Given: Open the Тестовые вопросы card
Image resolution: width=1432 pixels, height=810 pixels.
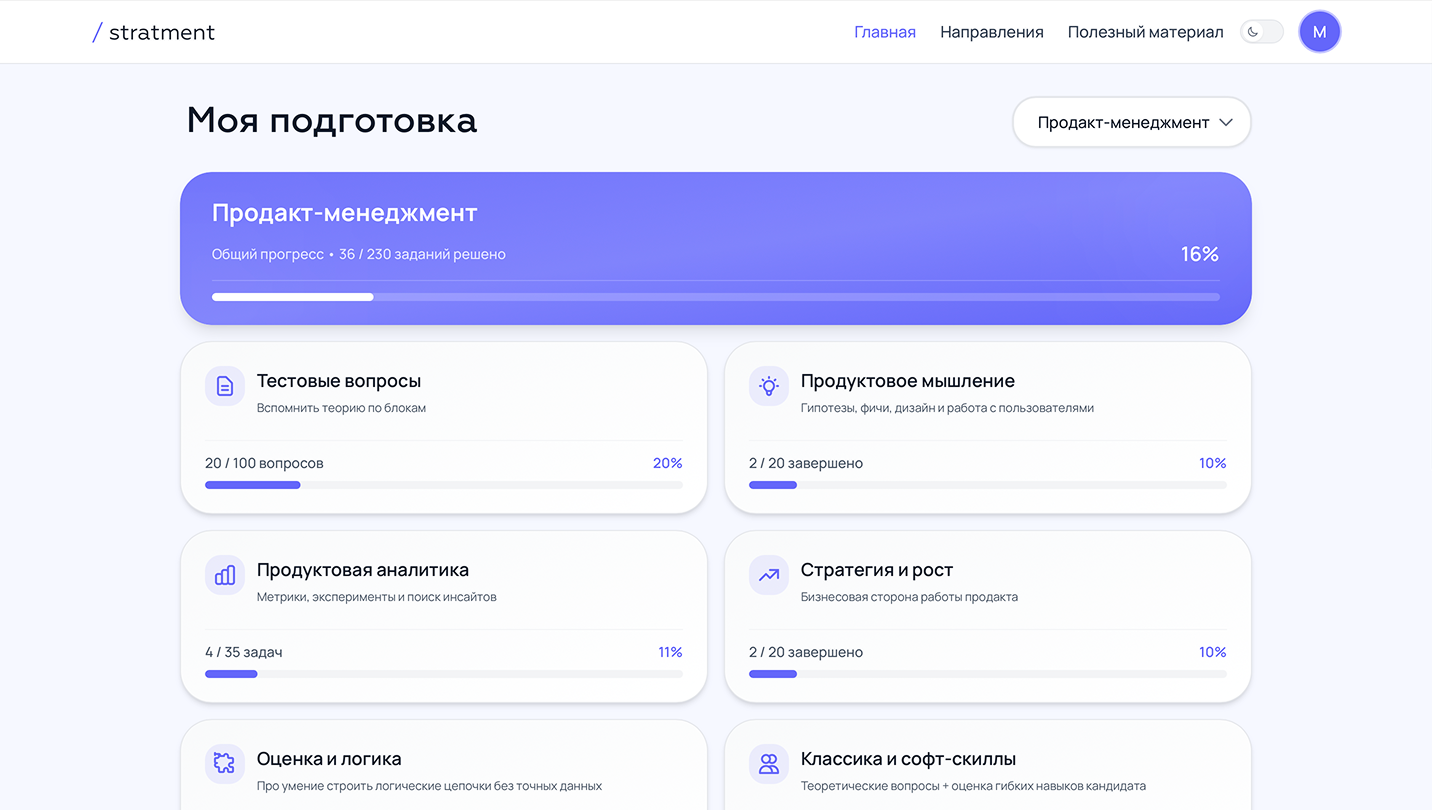Looking at the screenshot, I should tap(443, 427).
